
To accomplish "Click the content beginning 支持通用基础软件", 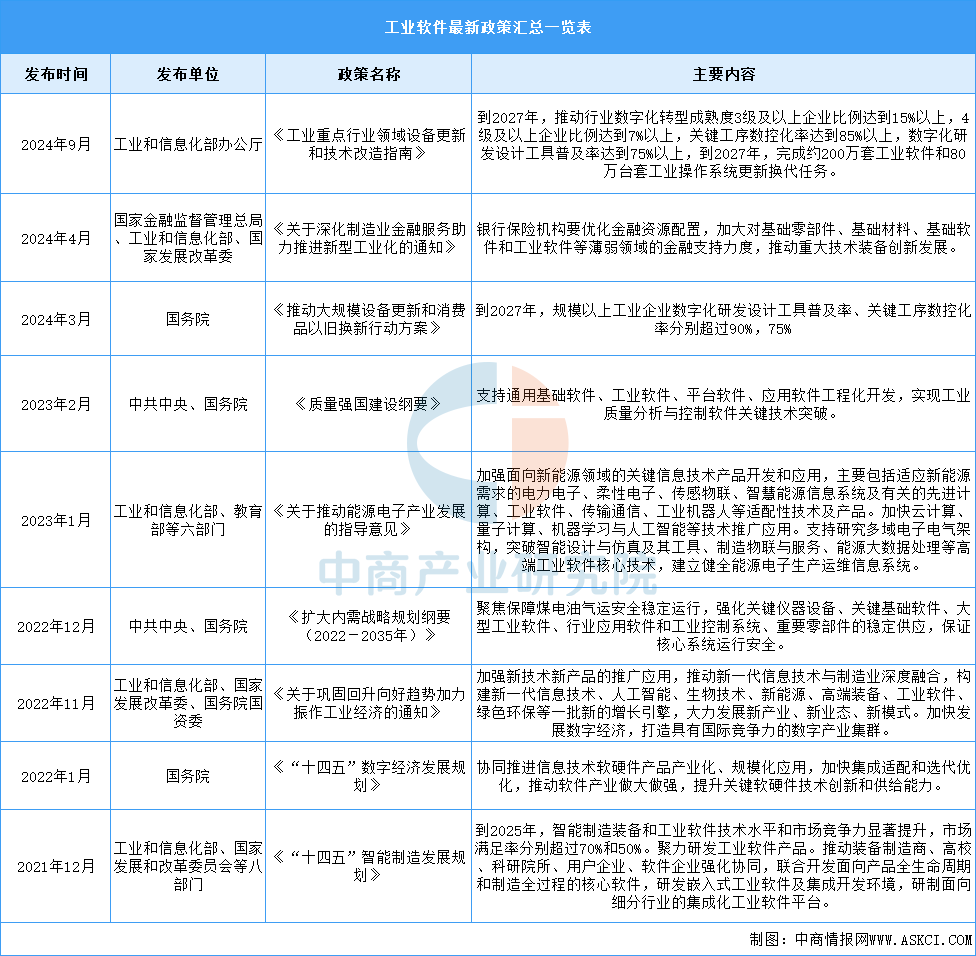I will click(723, 405).
